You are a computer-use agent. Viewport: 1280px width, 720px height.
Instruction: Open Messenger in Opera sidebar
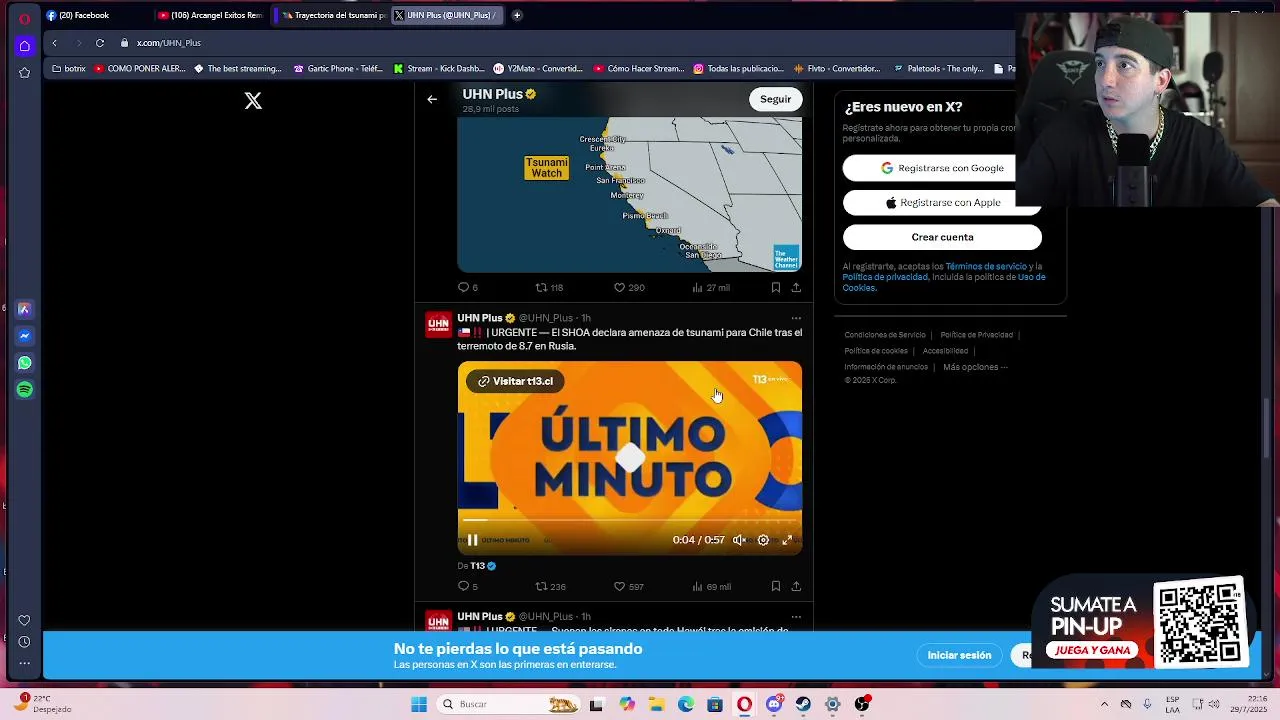pos(25,336)
